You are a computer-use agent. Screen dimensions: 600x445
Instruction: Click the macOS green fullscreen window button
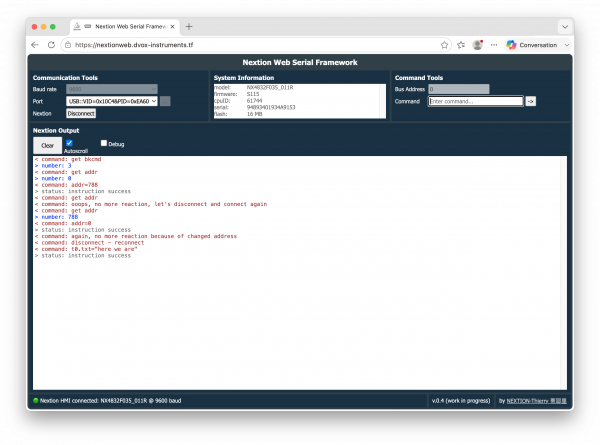pyautogui.click(x=53, y=26)
